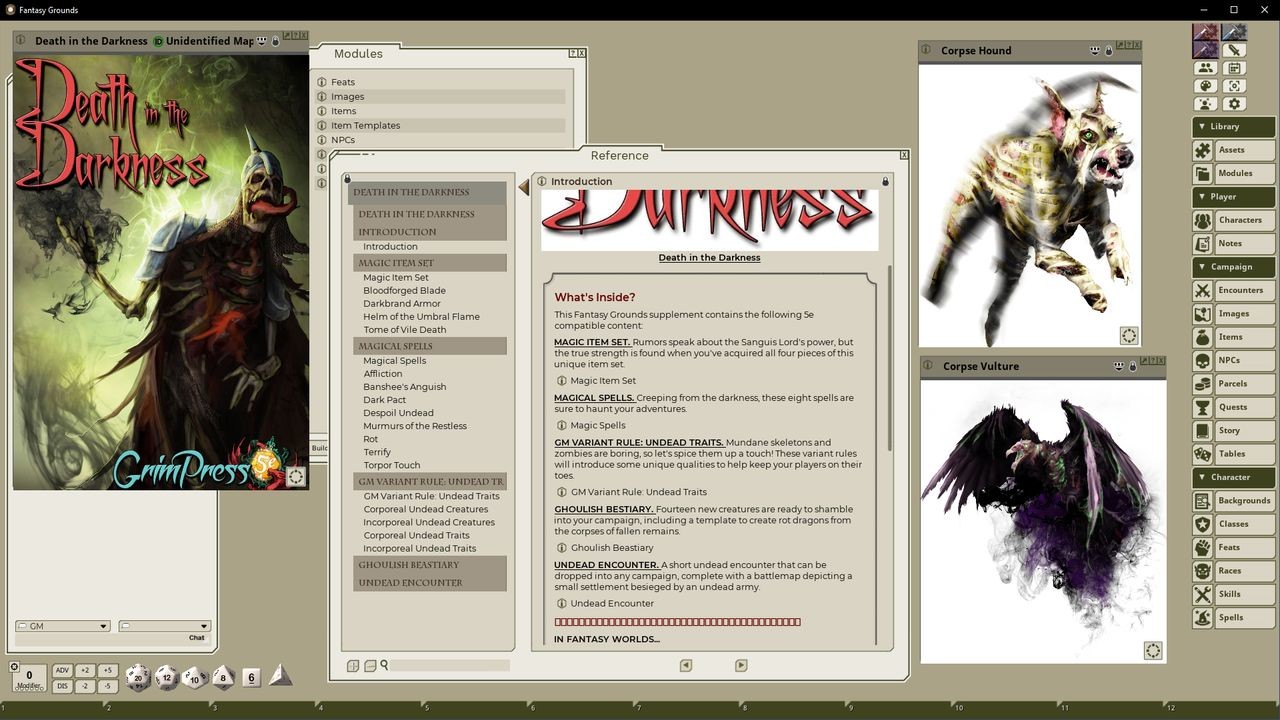Open the language dropdown beside the GM selector
The image size is (1280, 720).
coord(163,625)
